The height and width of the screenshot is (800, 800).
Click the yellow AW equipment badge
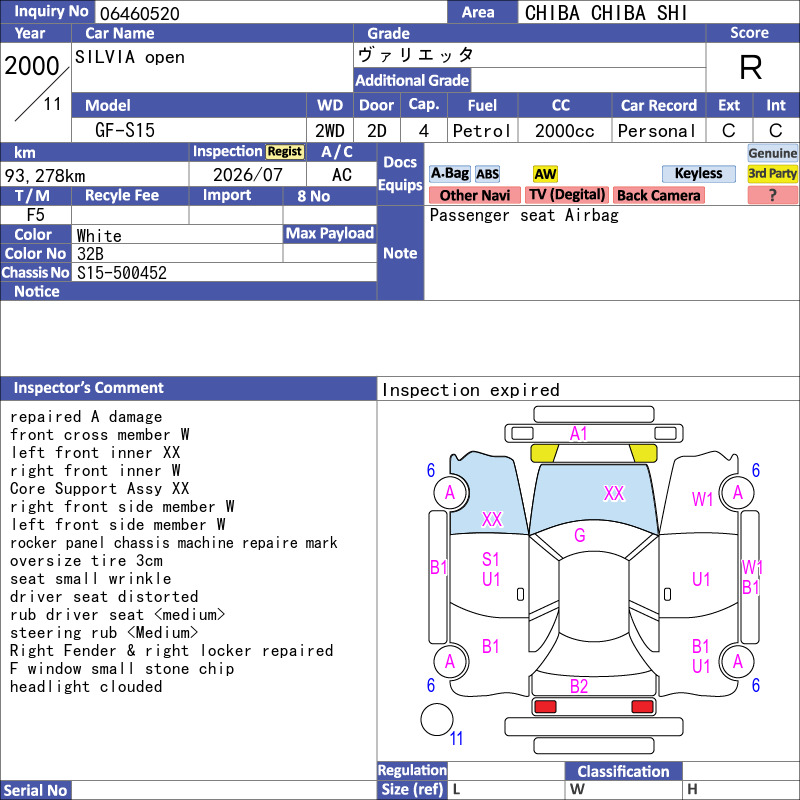point(545,174)
